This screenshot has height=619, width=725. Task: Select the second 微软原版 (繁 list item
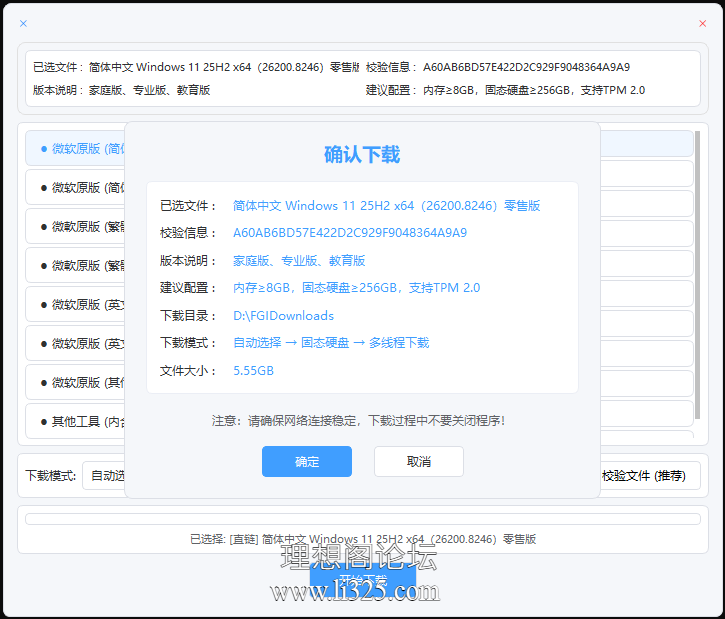75,265
